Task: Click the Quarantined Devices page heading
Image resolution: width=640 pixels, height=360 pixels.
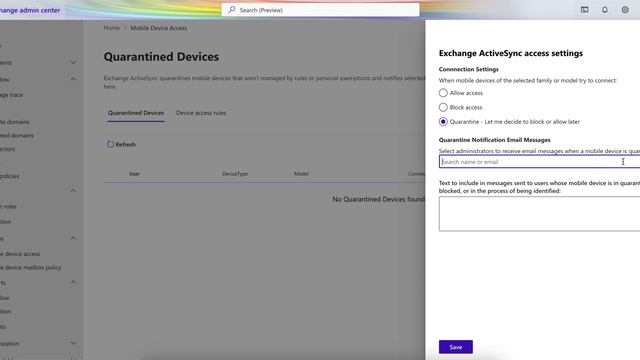Action: [161, 57]
